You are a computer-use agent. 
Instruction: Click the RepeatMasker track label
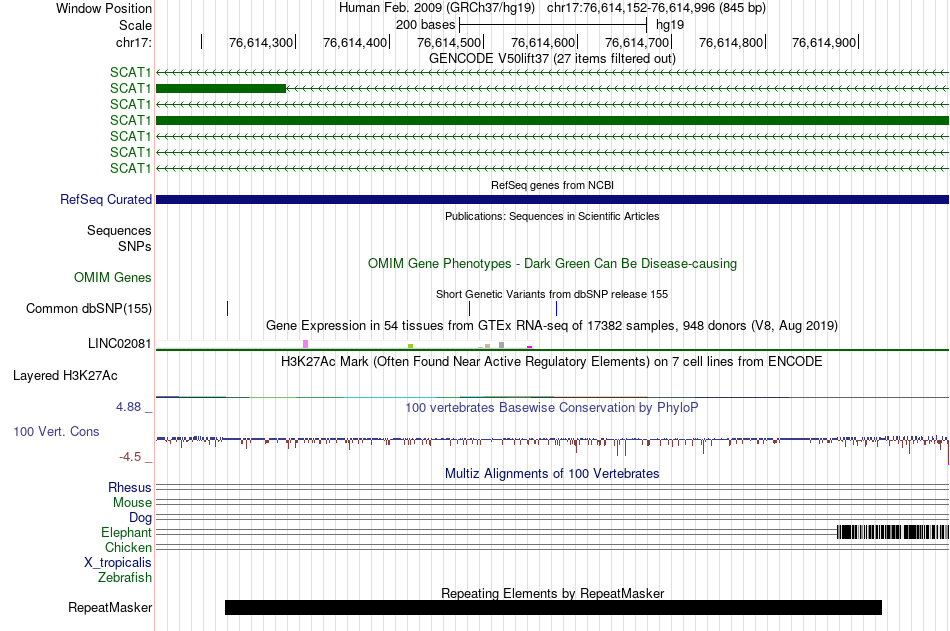pos(110,608)
